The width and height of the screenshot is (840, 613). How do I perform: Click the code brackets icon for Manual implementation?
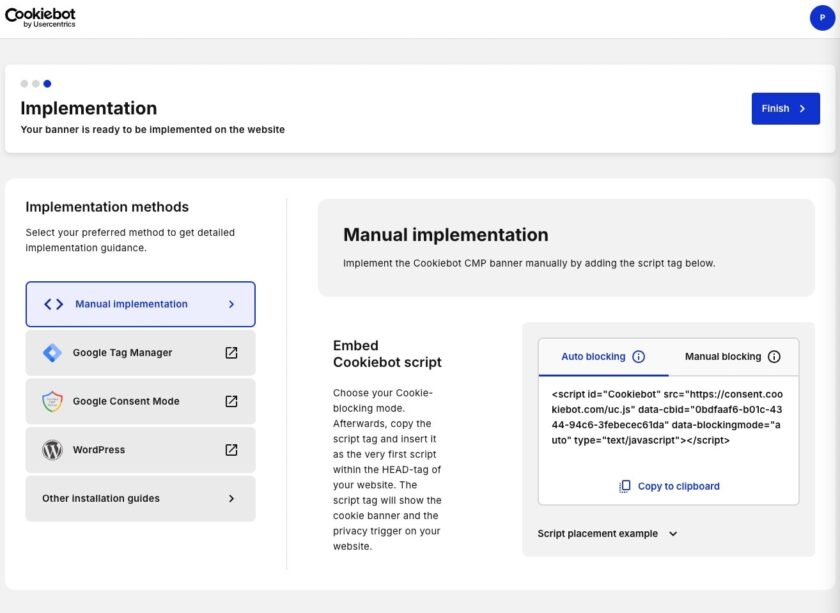coord(54,304)
